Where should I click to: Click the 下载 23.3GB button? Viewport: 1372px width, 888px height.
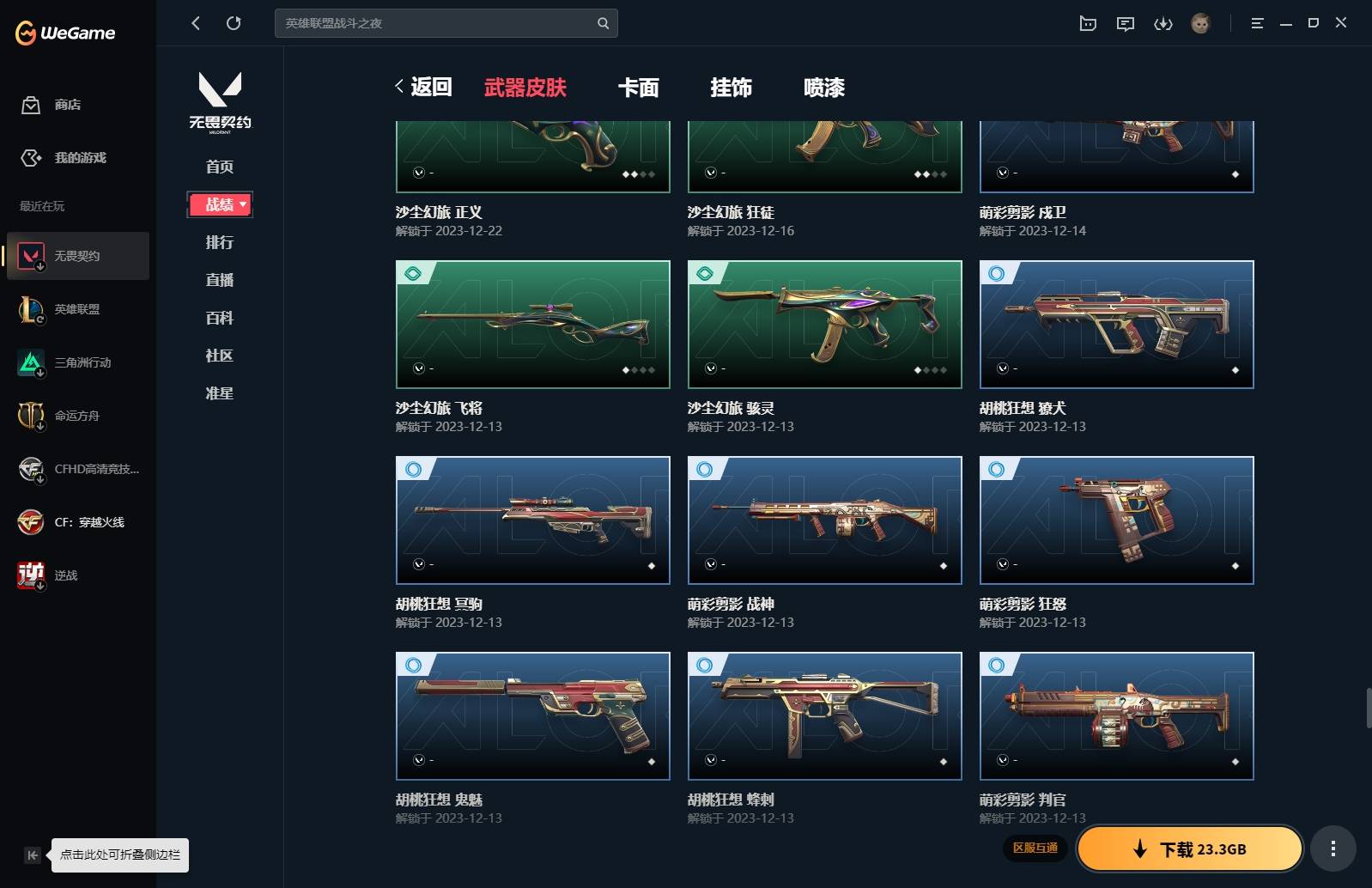(x=1189, y=849)
